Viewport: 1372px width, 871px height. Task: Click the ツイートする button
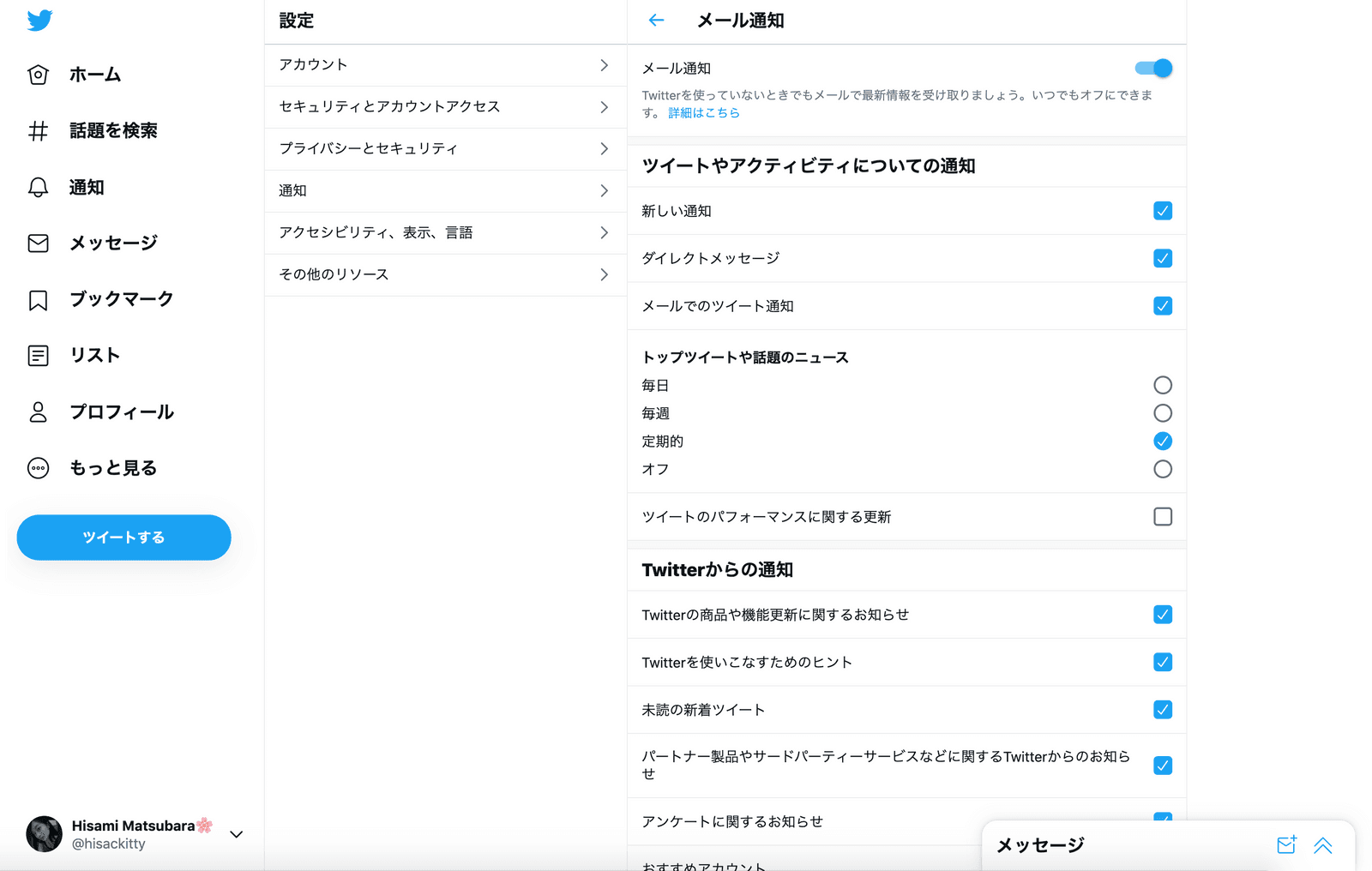(x=123, y=538)
